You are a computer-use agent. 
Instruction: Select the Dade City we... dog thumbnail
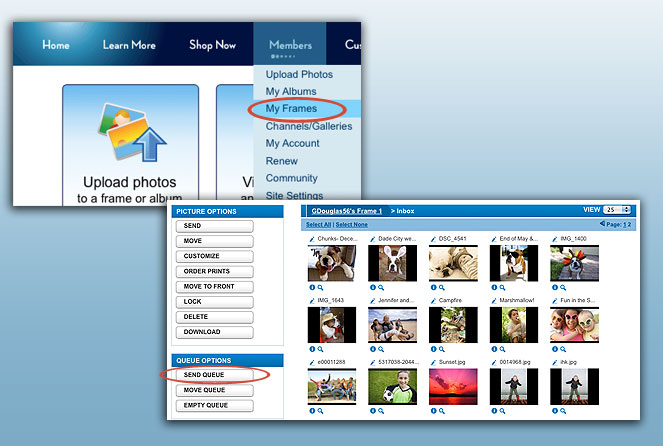[x=392, y=263]
